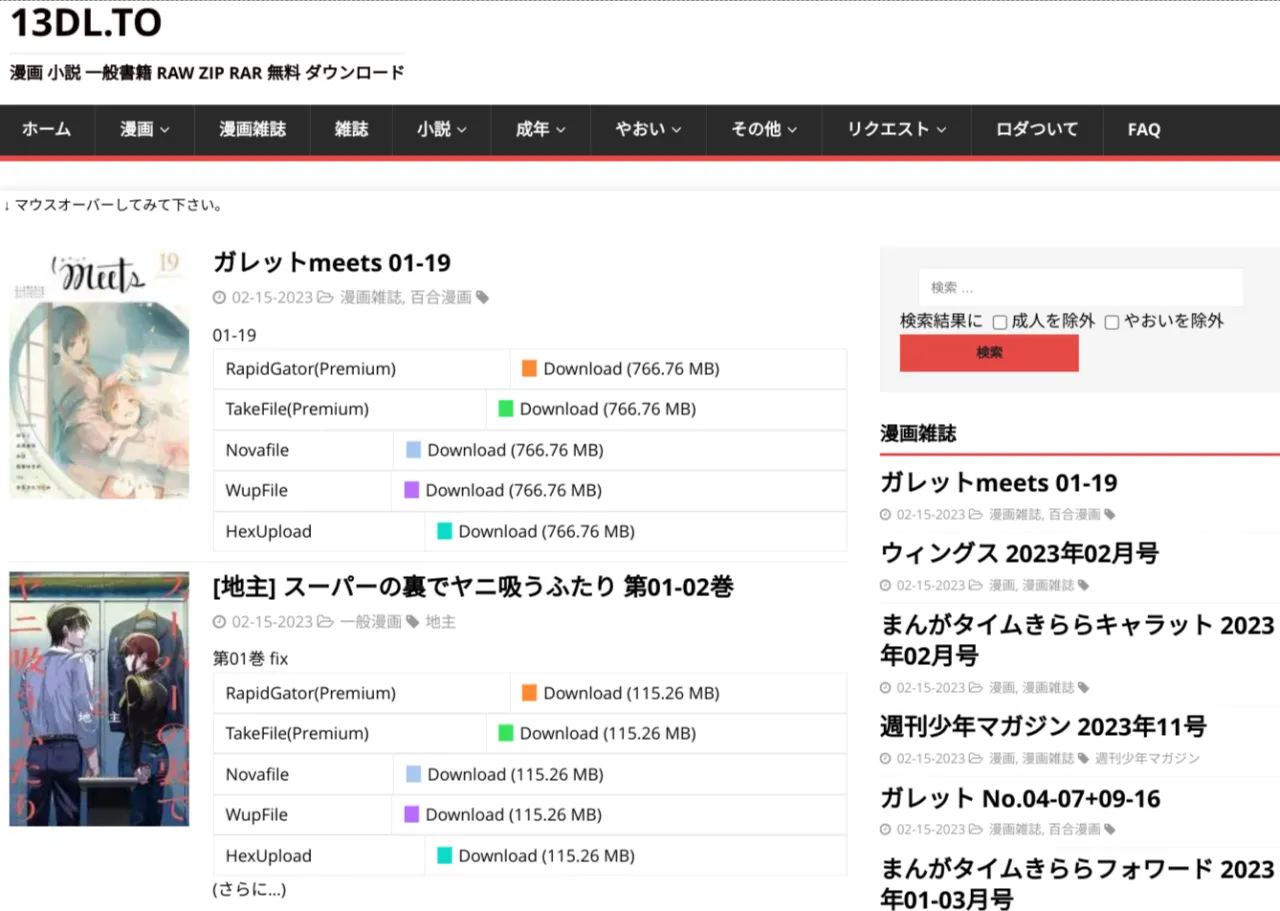Click the teal HexUpload icon for ガレットmeets
The image size is (1280, 911).
point(445,531)
